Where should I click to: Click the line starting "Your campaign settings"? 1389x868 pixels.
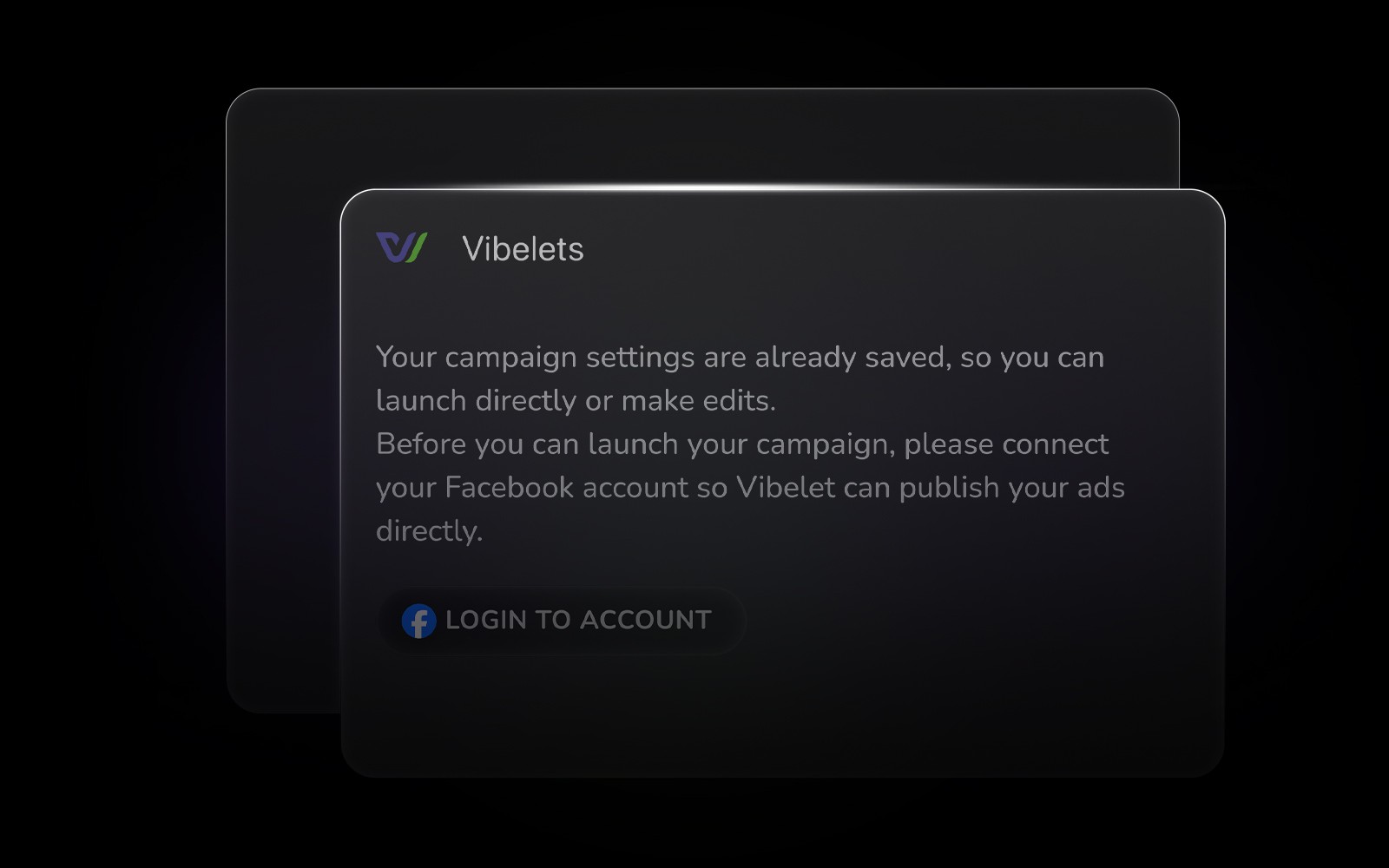click(740, 357)
